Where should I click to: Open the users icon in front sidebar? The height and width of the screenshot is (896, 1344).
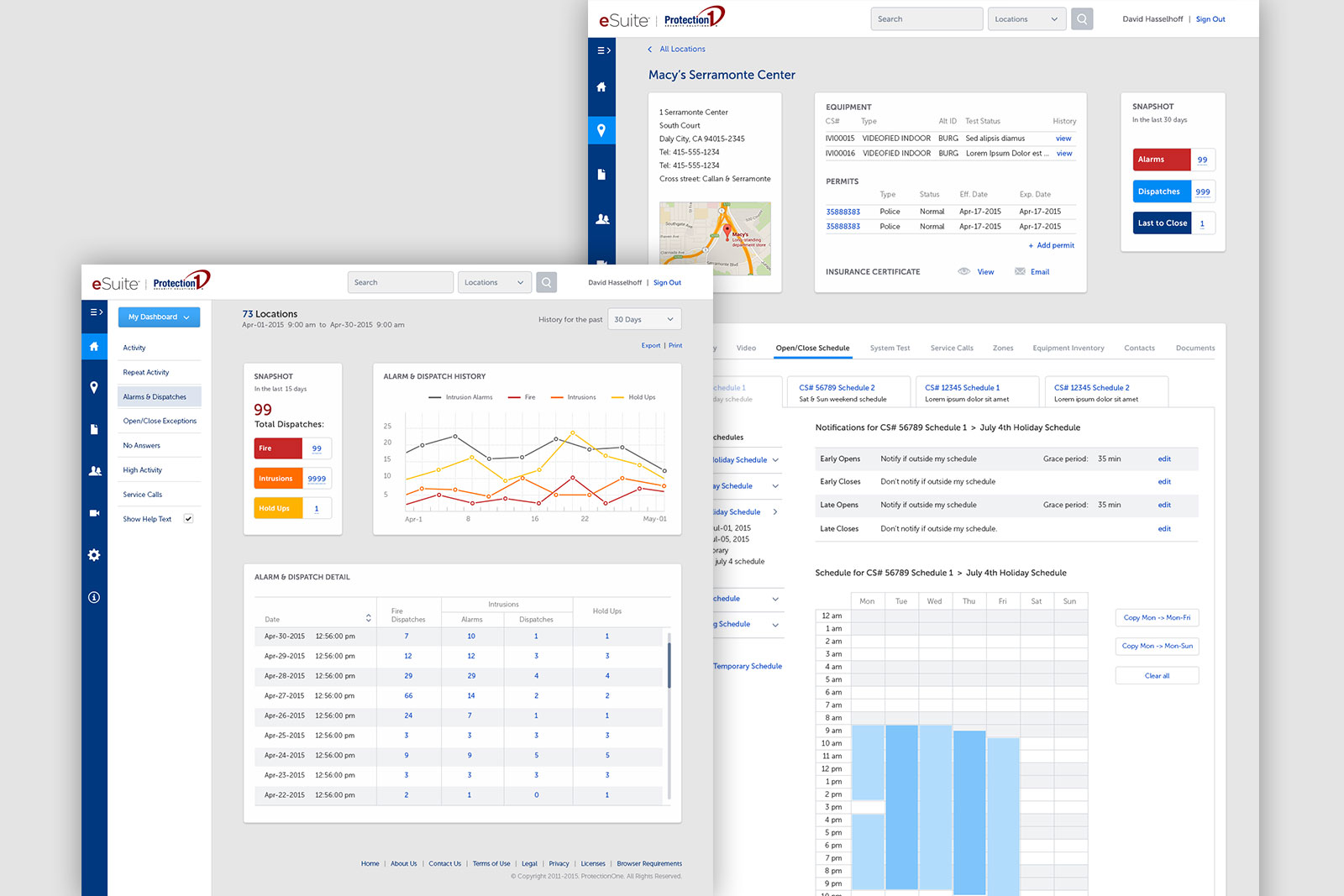(x=94, y=471)
